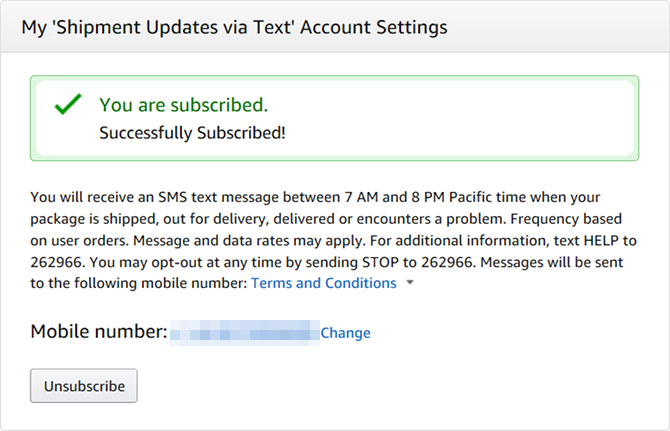Click the 'Successfully Subscribed!' message text
Image resolution: width=670 pixels, height=431 pixels.
(192, 133)
